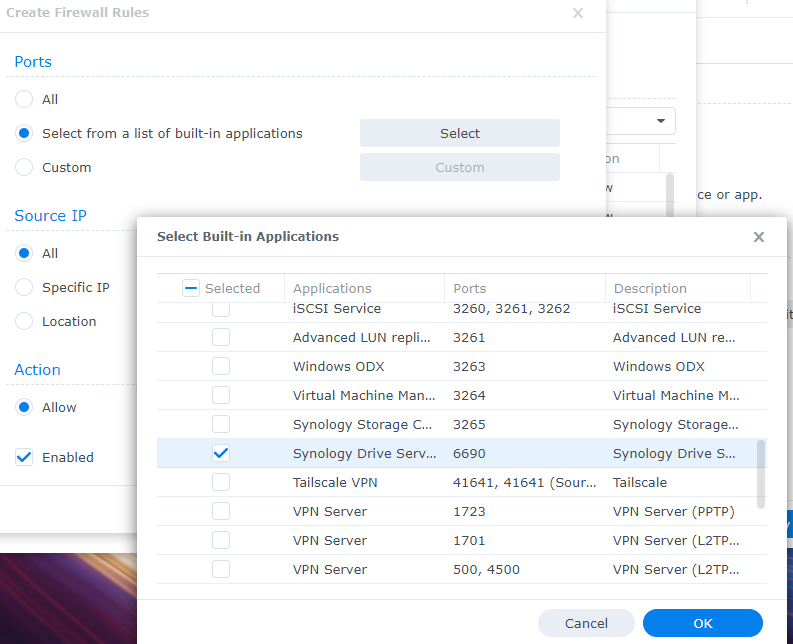Screen dimensions: 793x644
Task: Click Cancel in the applications dialog
Action: [586, 623]
